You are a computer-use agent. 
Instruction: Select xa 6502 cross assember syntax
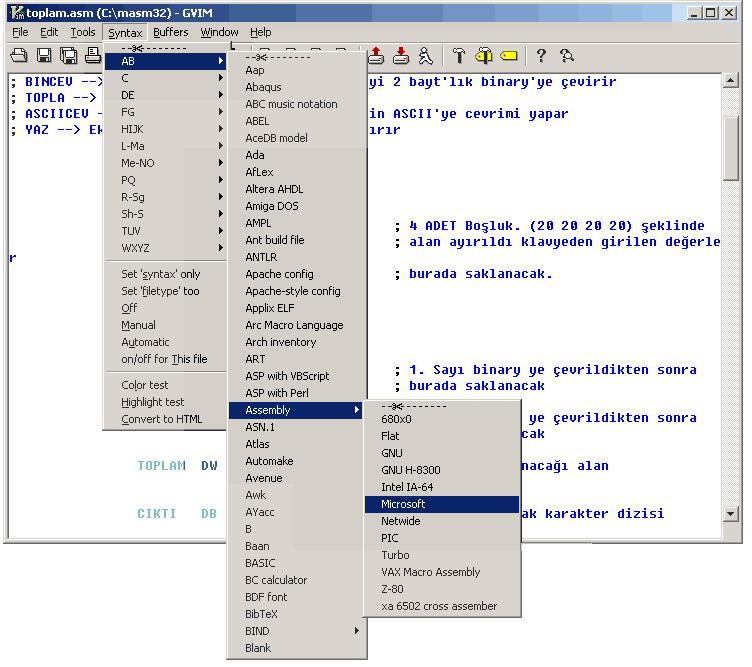coord(442,606)
